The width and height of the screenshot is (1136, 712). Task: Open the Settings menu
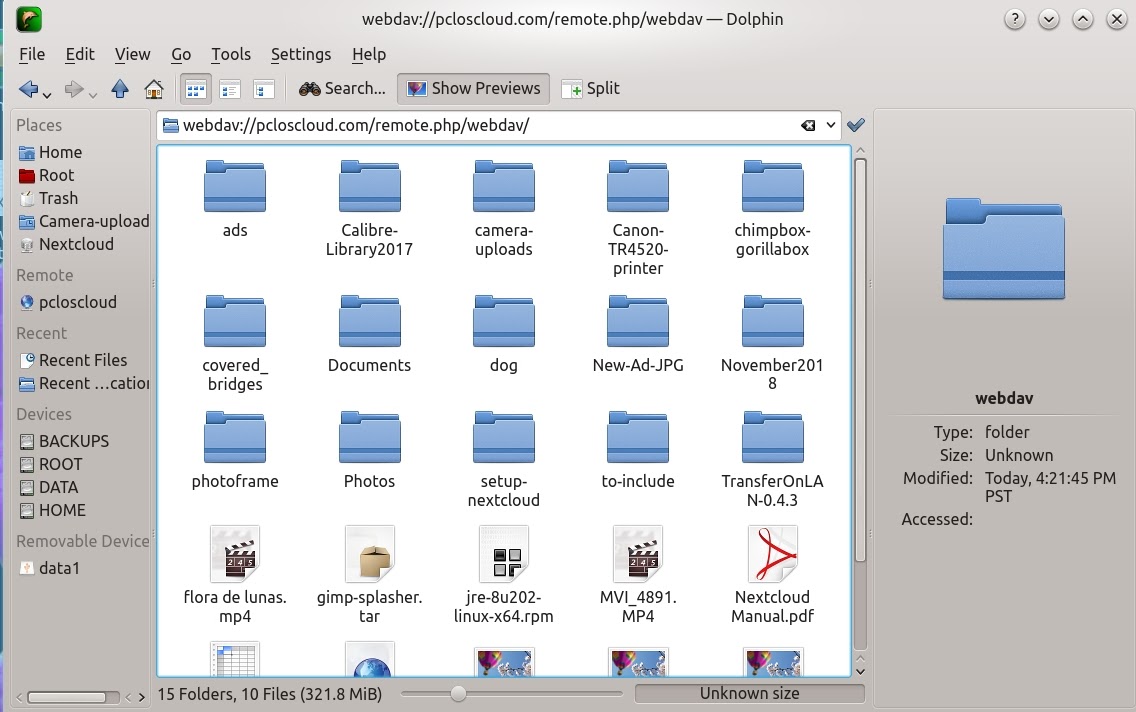click(x=301, y=54)
